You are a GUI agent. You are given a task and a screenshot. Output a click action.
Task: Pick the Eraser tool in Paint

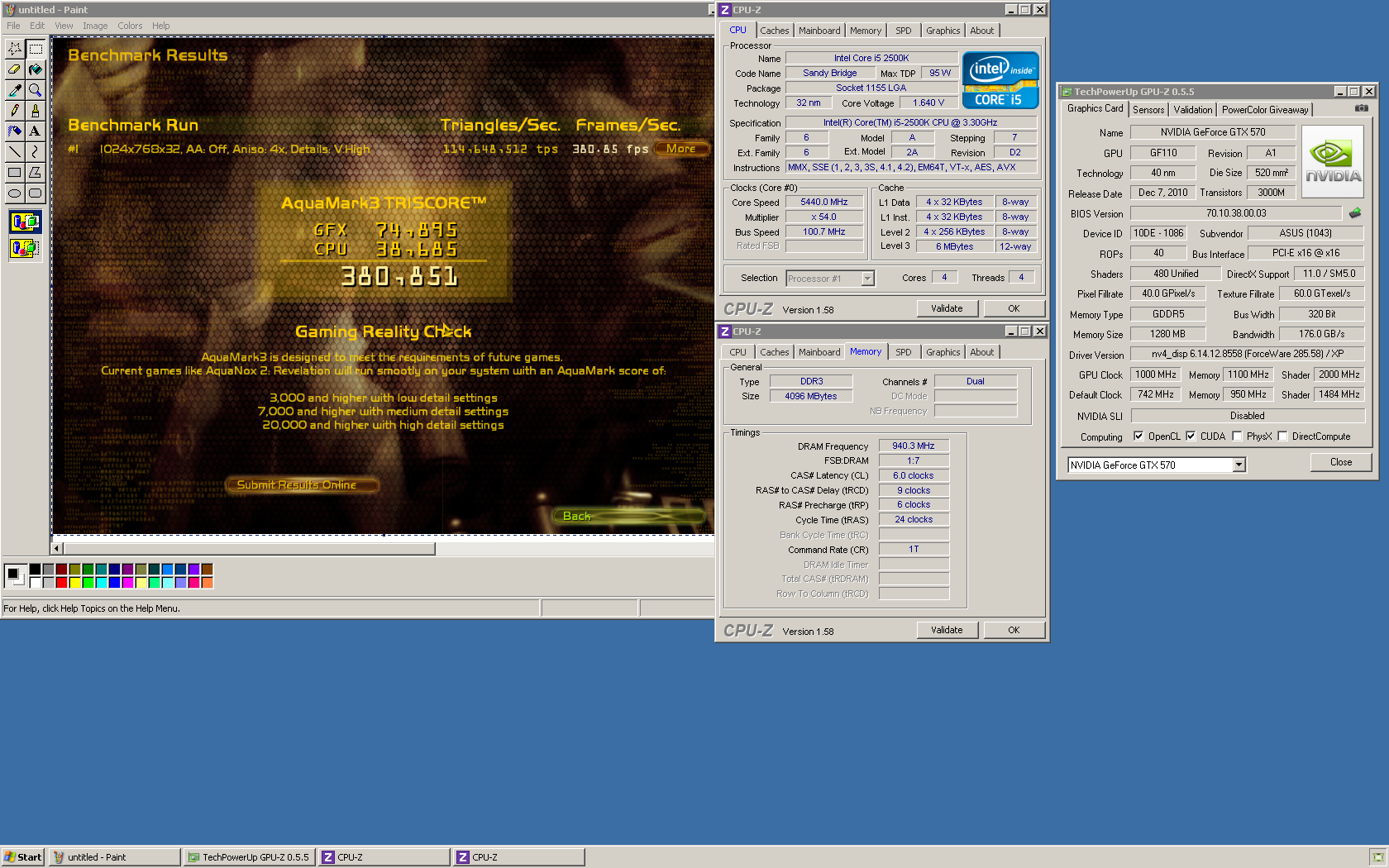pyautogui.click(x=15, y=69)
